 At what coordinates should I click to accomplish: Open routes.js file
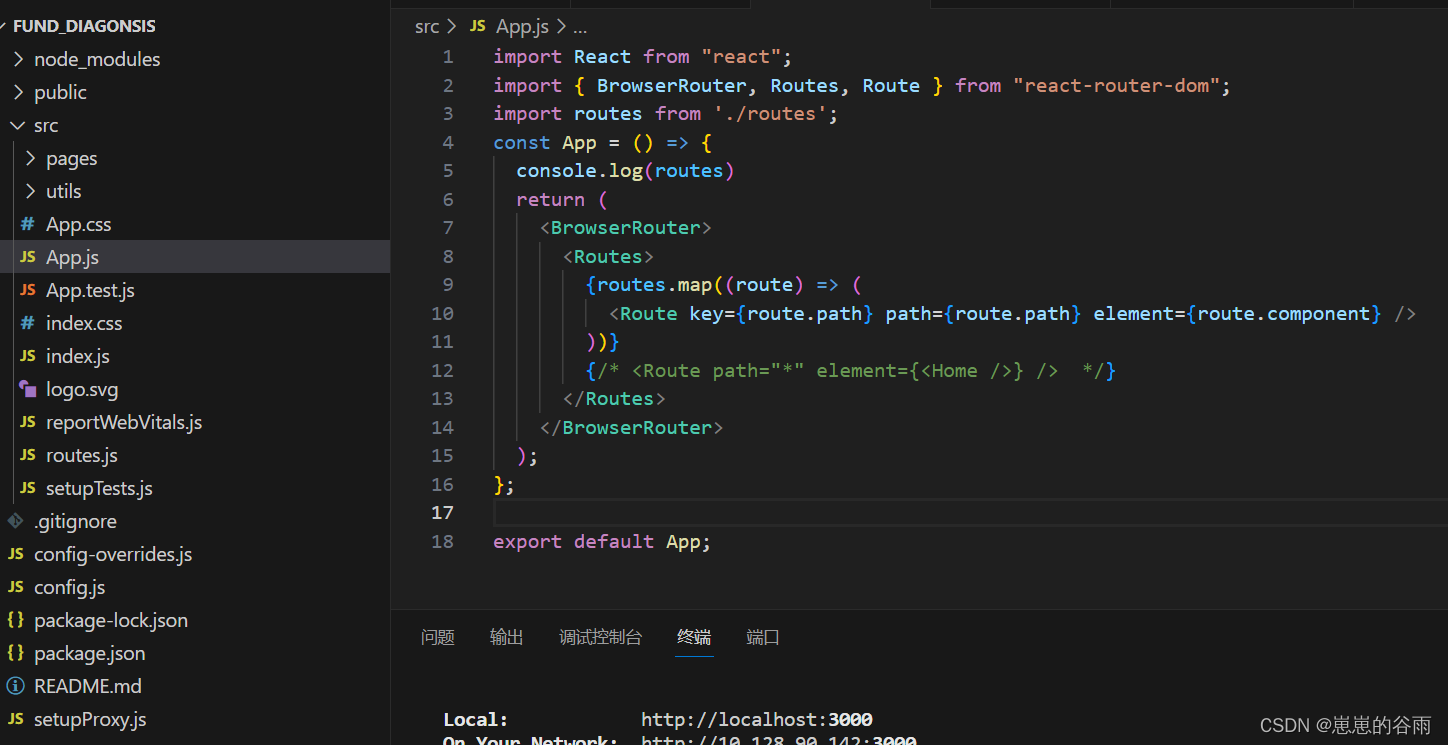pyautogui.click(x=195, y=455)
